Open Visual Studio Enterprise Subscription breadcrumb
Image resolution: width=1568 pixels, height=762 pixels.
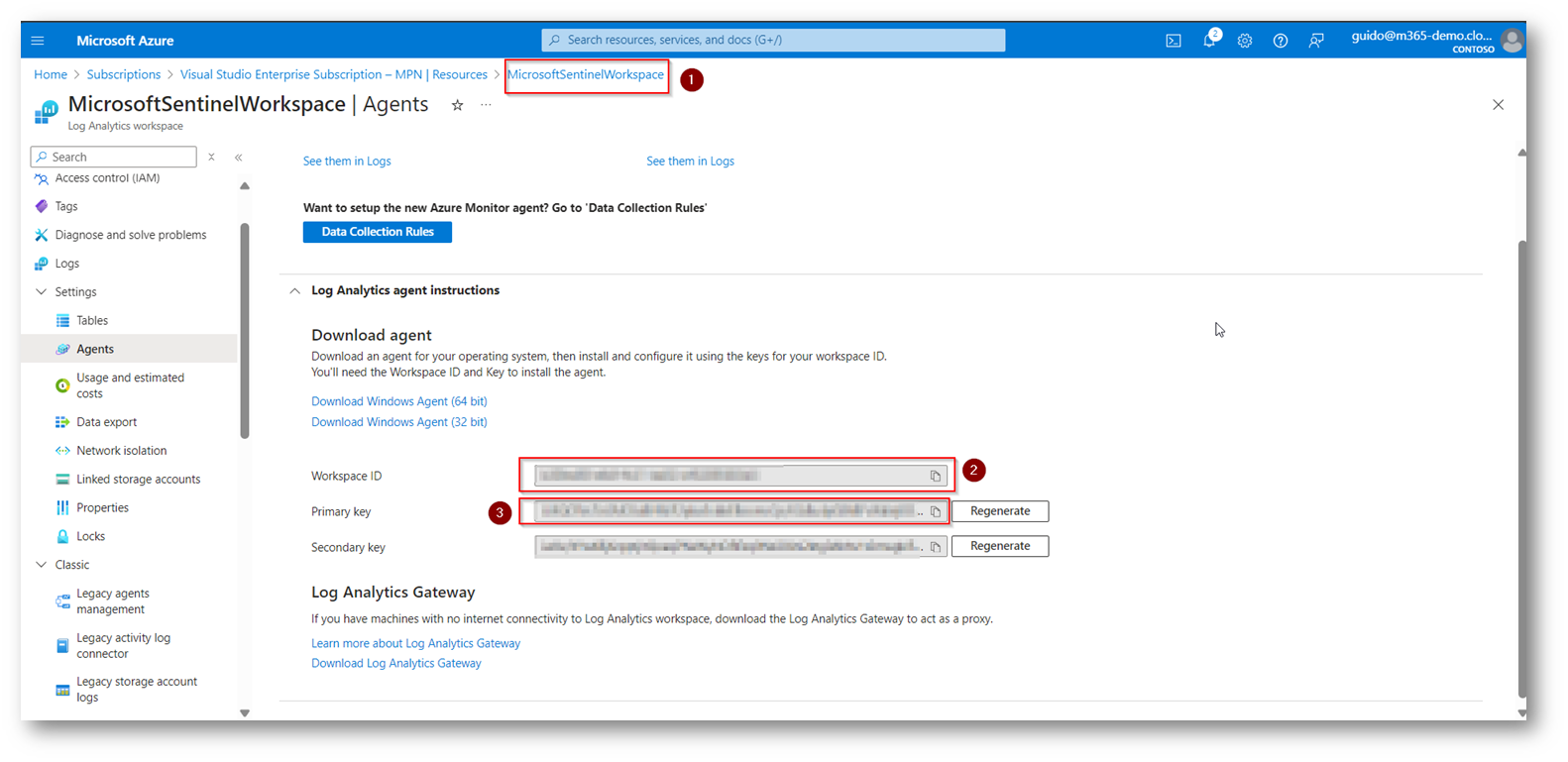pos(334,74)
